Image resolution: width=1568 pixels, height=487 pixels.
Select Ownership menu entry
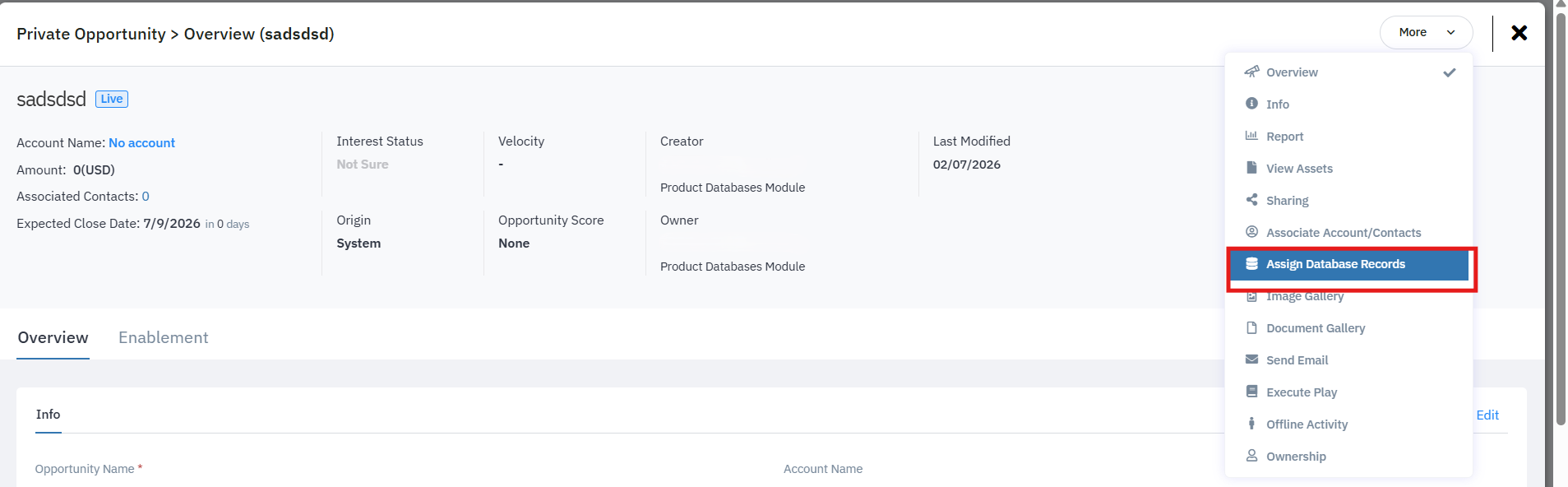(x=1348, y=457)
